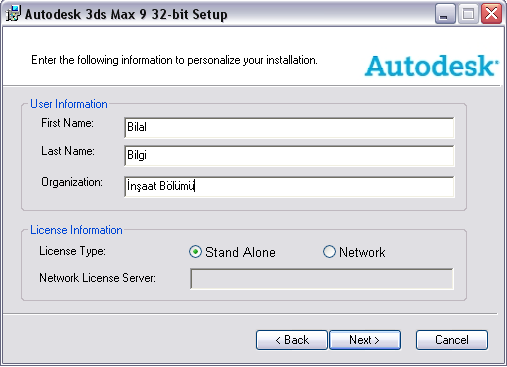Go back with the Back button
This screenshot has width=507, height=367.
tap(292, 340)
